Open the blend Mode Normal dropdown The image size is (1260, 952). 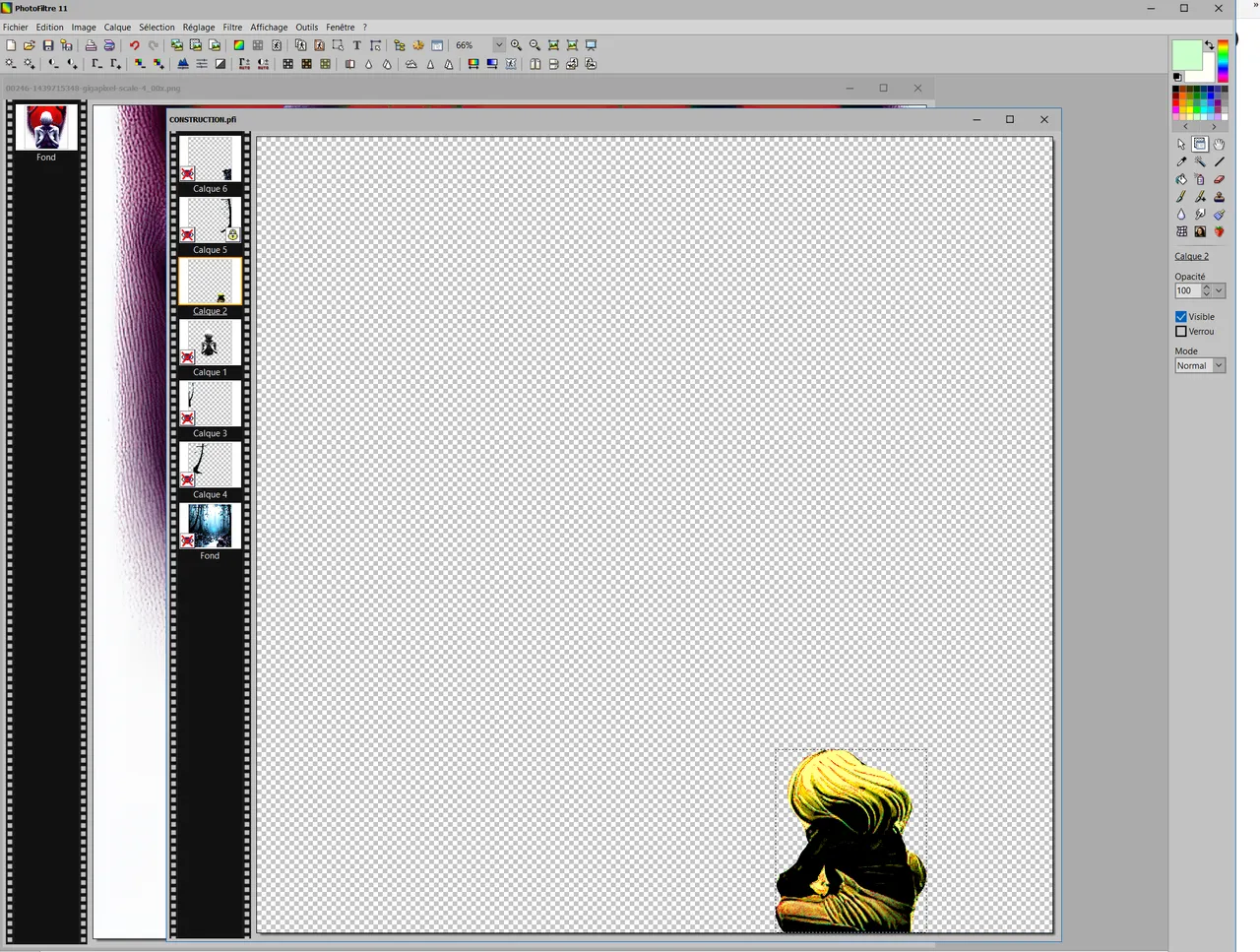pyautogui.click(x=1219, y=365)
